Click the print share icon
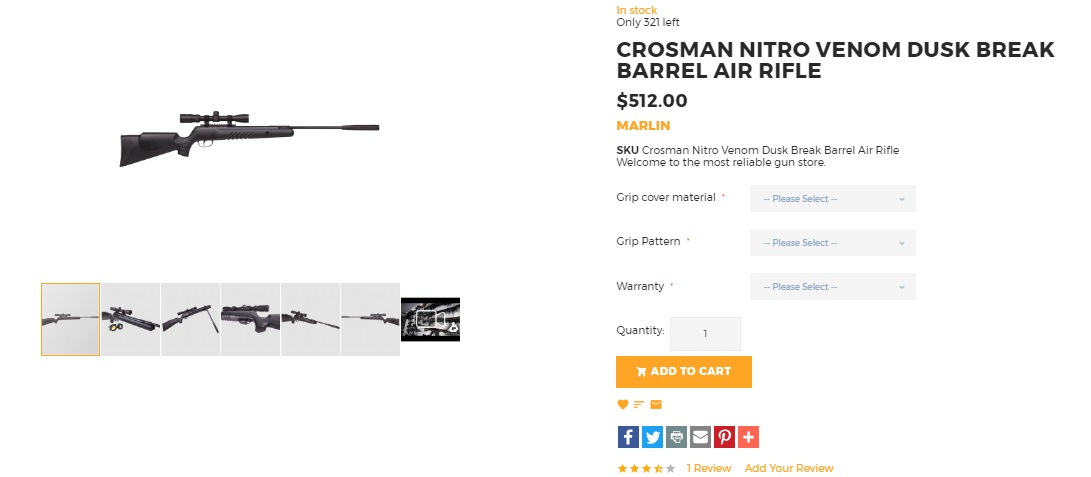Viewport: 1091px width, 477px height. (x=676, y=437)
